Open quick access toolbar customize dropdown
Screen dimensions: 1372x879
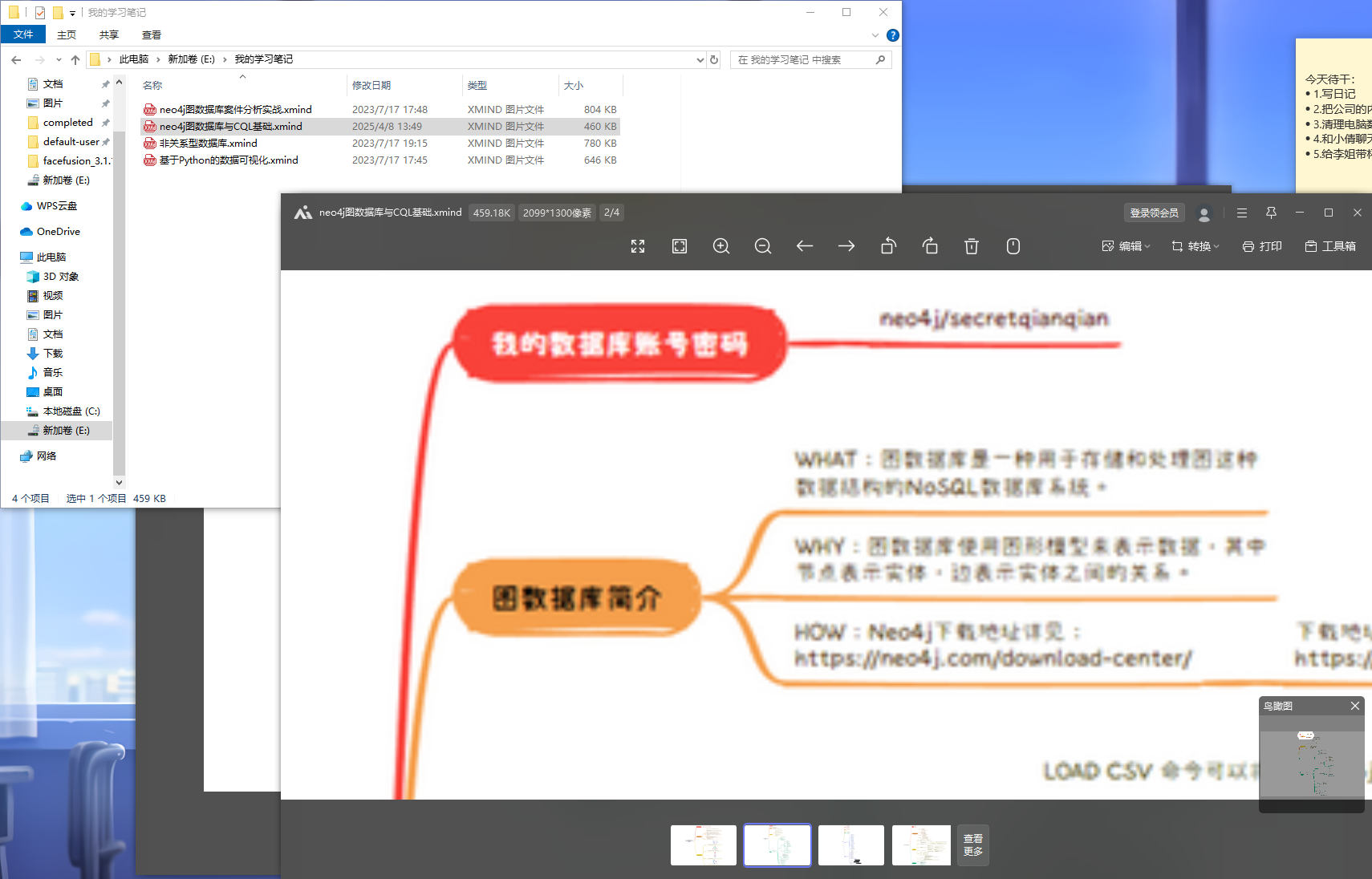[x=72, y=13]
